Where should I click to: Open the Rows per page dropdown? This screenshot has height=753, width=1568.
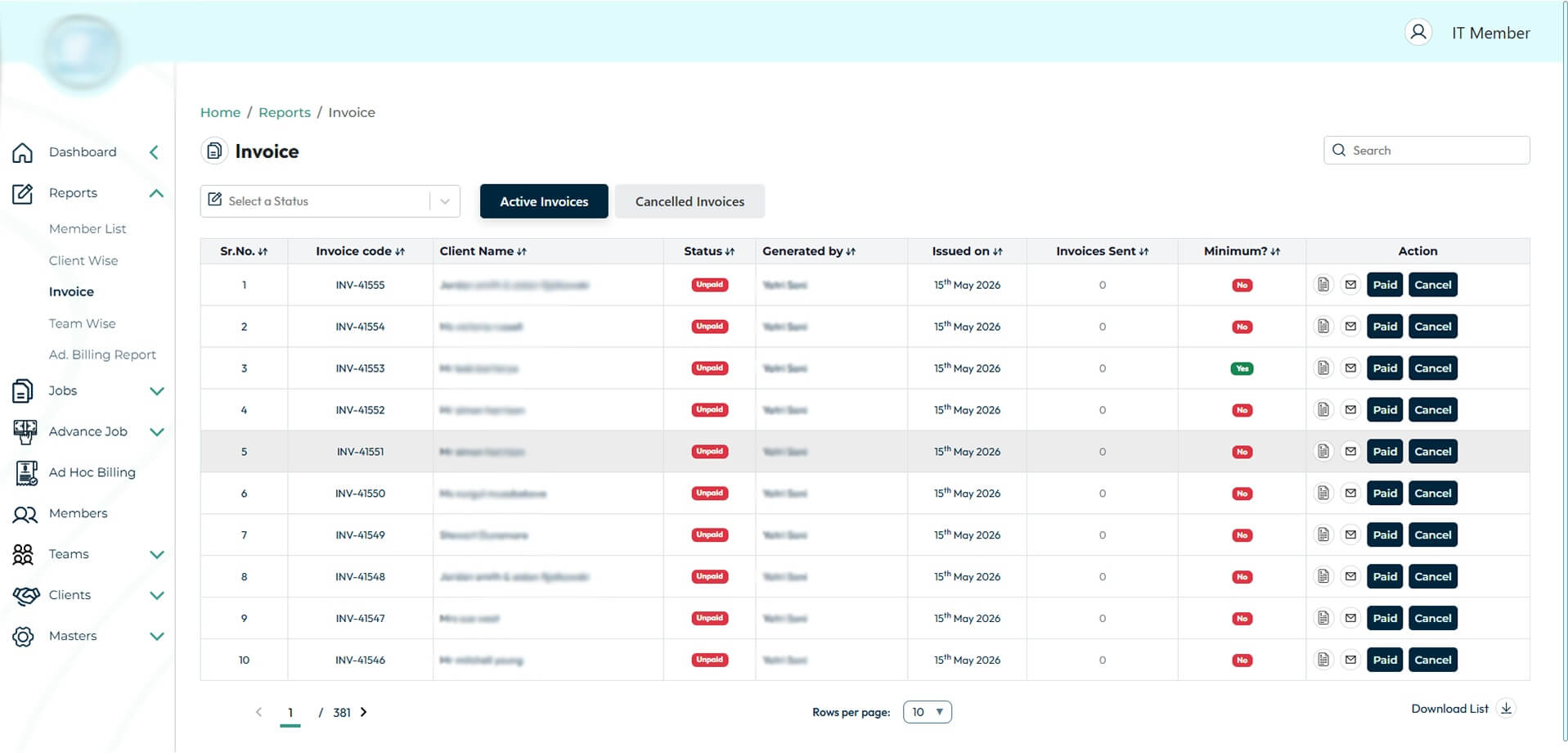[927, 712]
